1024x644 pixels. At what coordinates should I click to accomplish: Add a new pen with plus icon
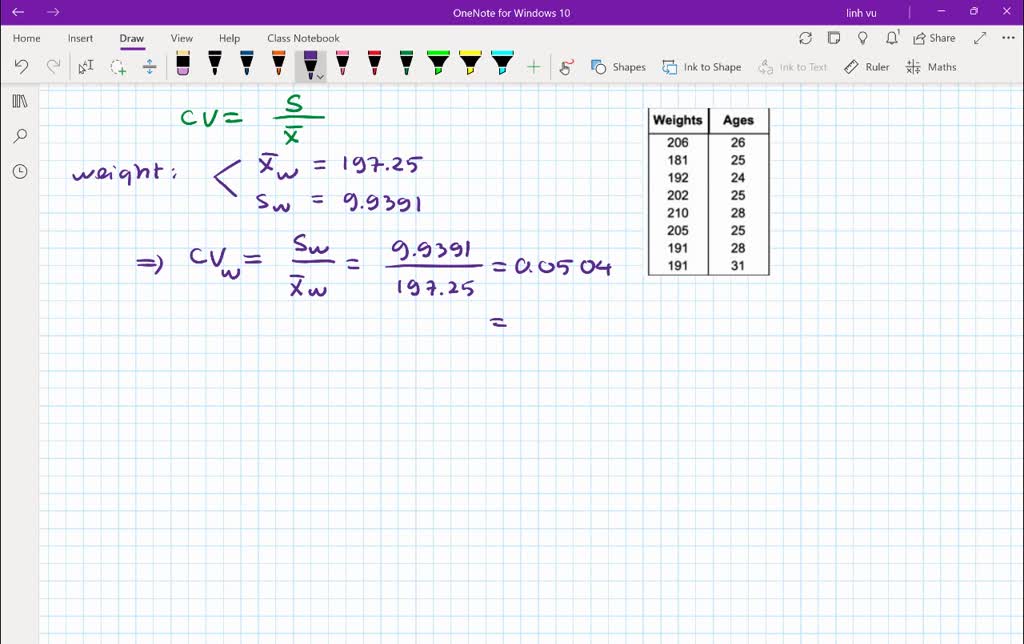tap(533, 67)
